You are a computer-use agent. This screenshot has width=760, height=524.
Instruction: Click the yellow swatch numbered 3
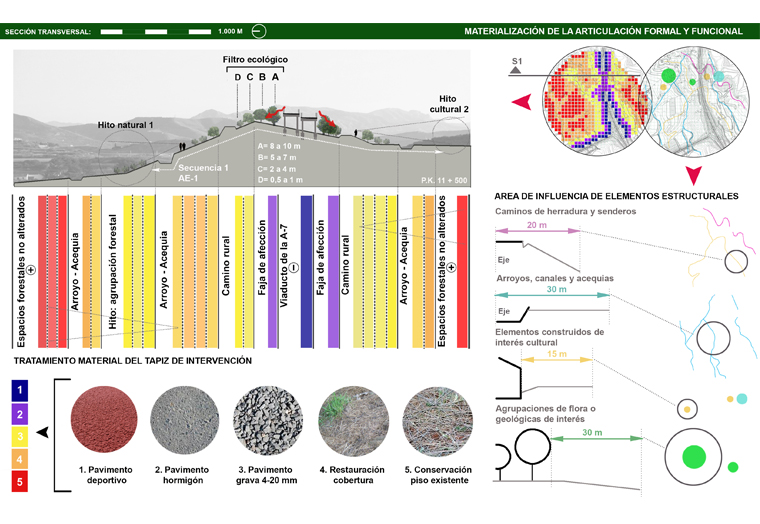20,436
